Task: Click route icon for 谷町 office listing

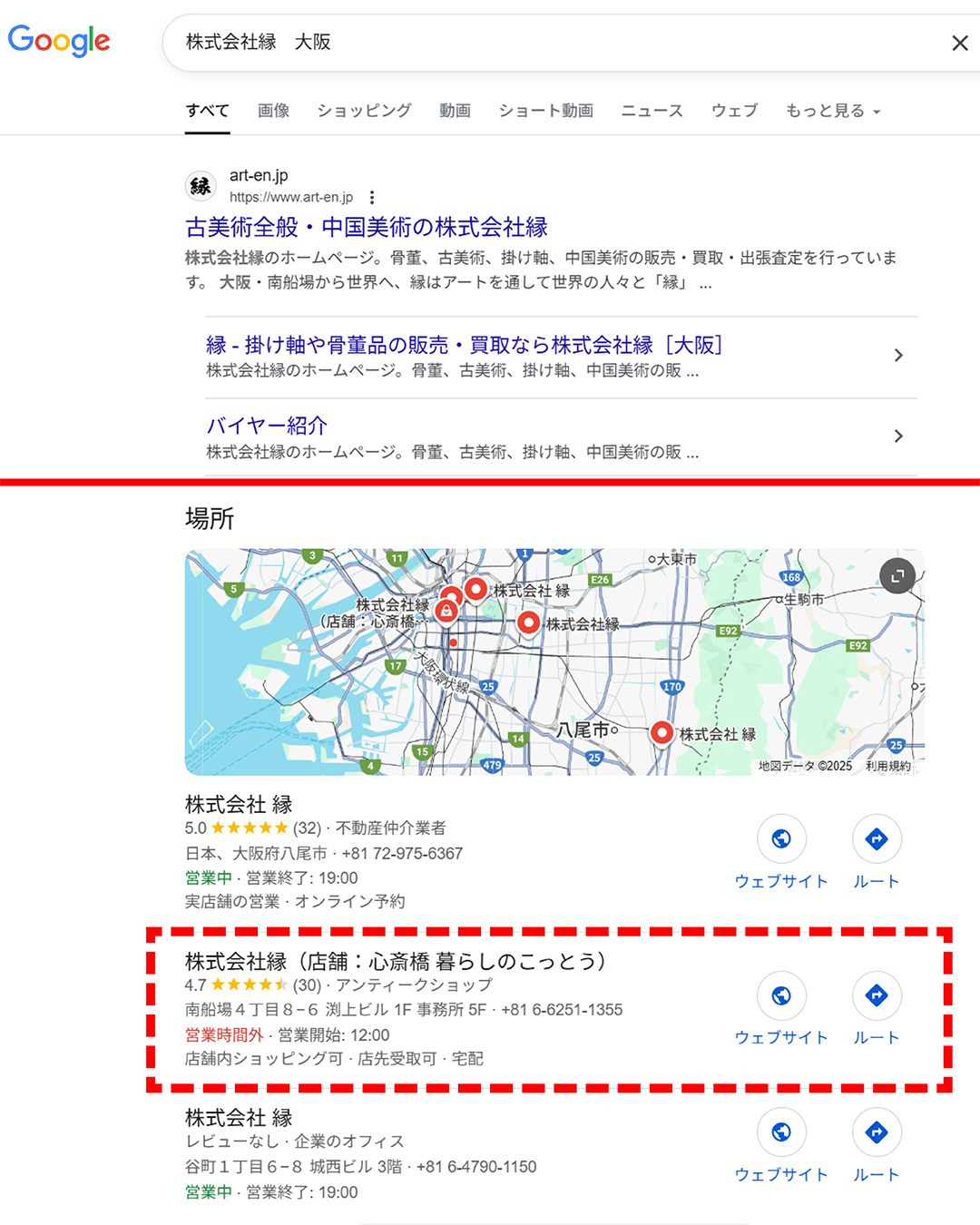Action: pos(877,1132)
